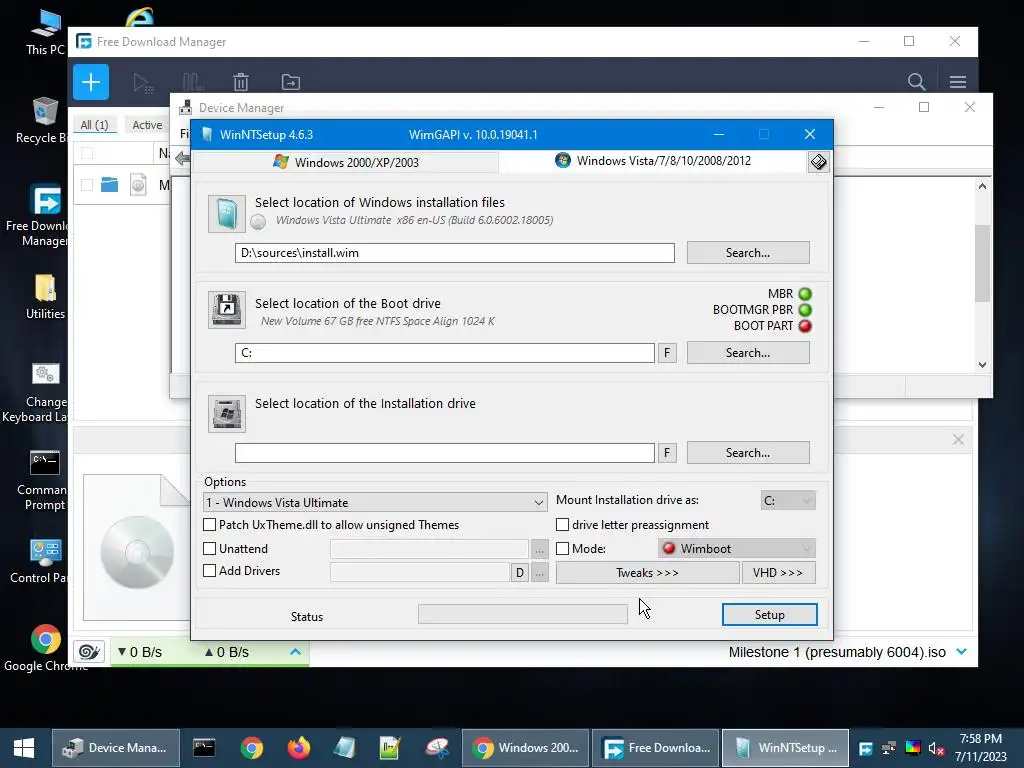Open the Windows Start button
The image size is (1024, 768).
coord(24,748)
